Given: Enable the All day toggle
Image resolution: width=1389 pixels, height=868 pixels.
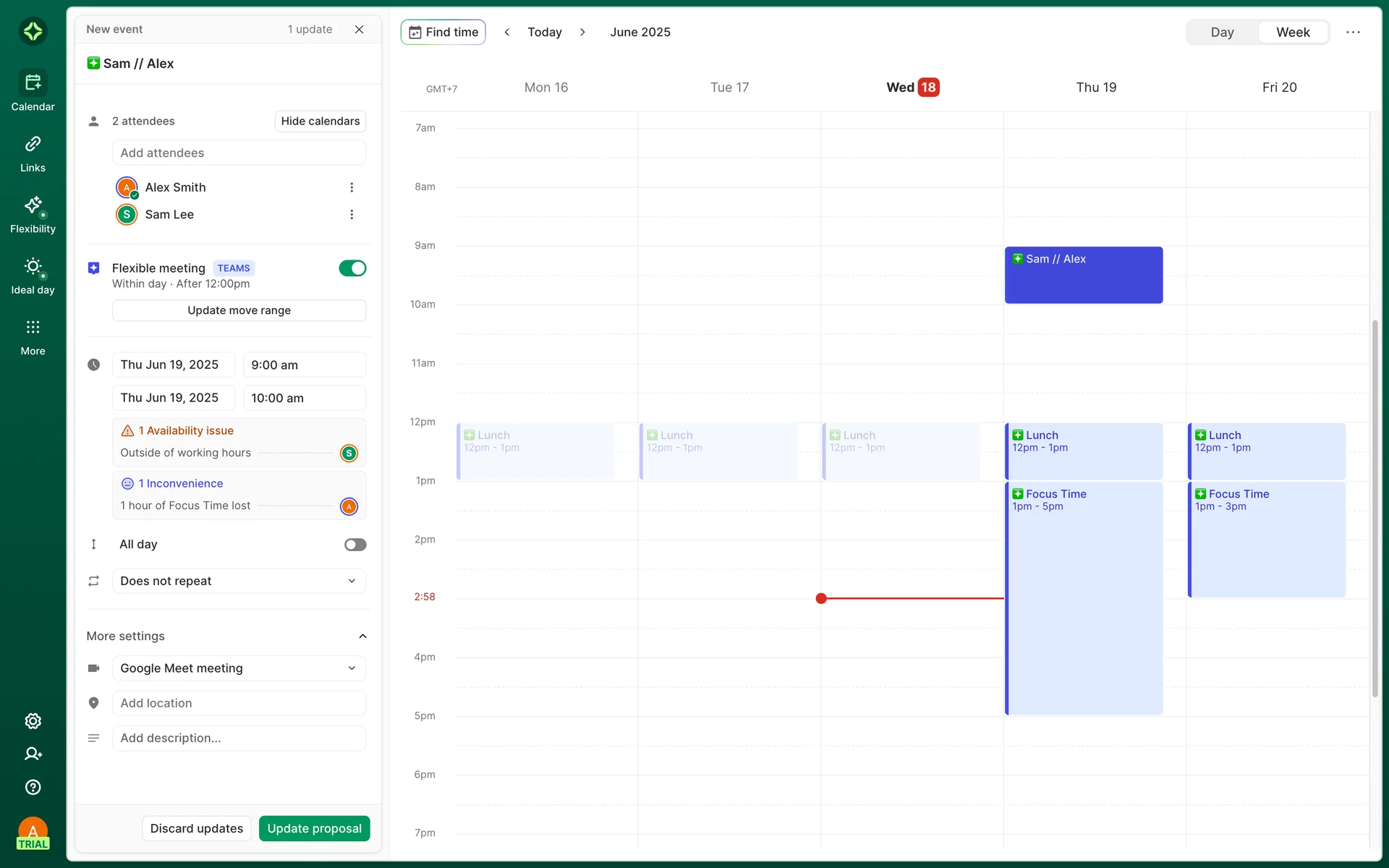Looking at the screenshot, I should [x=354, y=545].
